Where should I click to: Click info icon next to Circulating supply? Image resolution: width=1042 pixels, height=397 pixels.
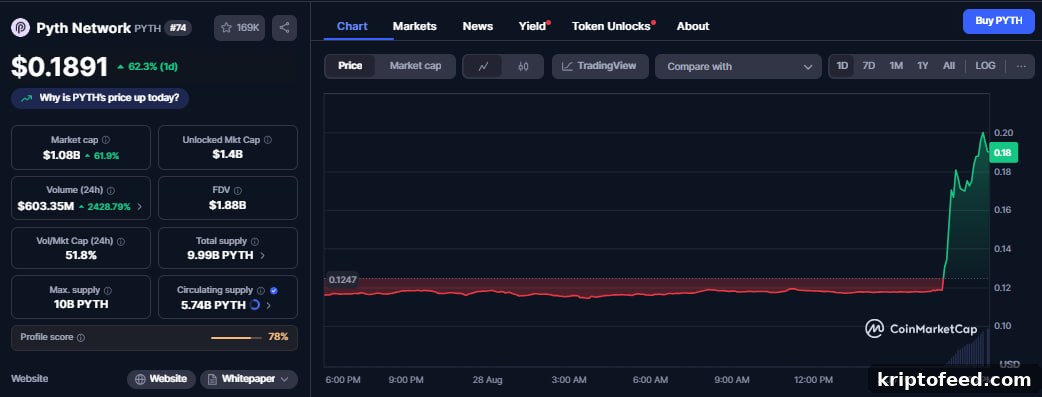(260, 291)
